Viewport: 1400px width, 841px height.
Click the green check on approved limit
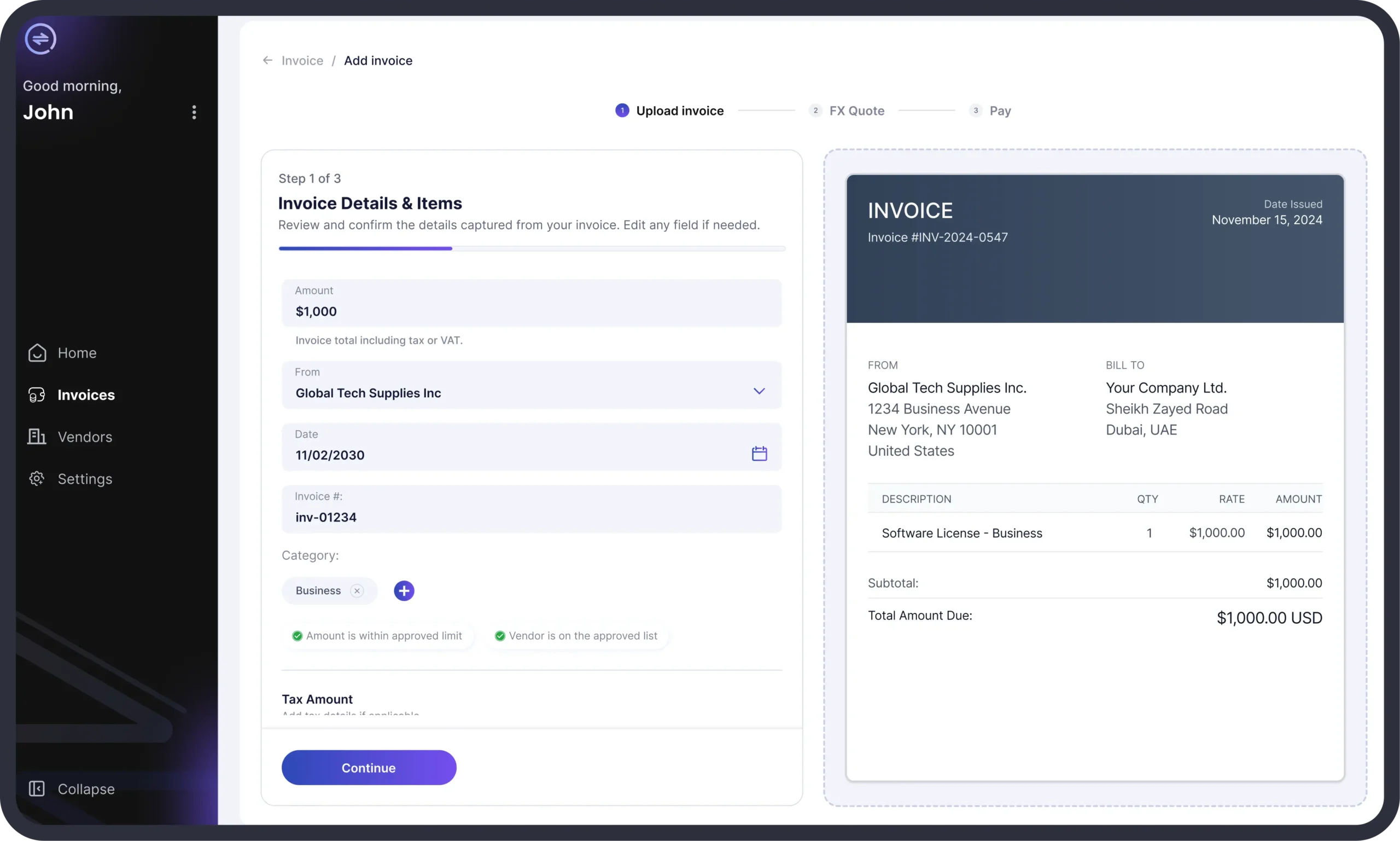(x=297, y=636)
